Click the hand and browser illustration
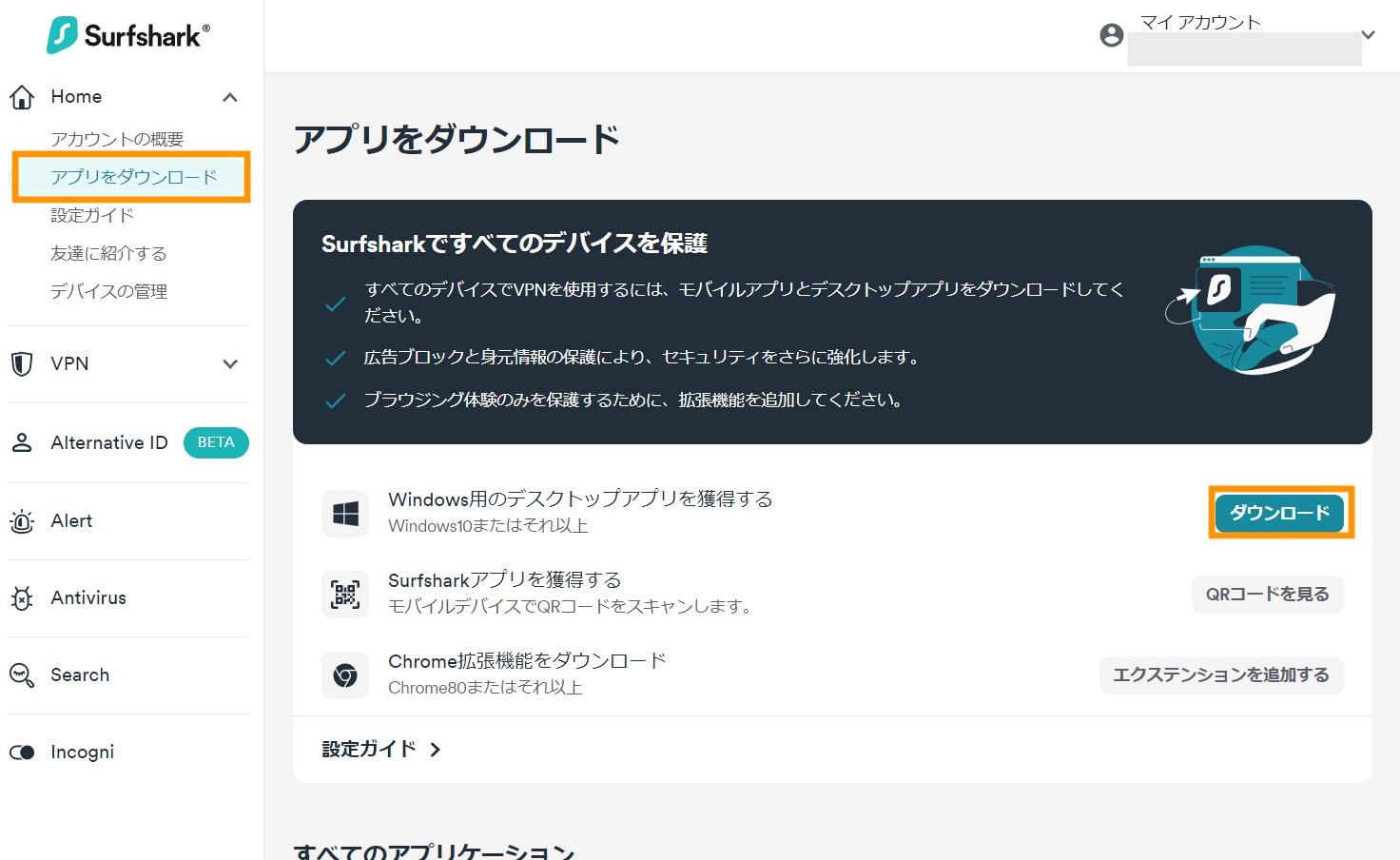Screen dimensions: 1400x860 [1251, 309]
